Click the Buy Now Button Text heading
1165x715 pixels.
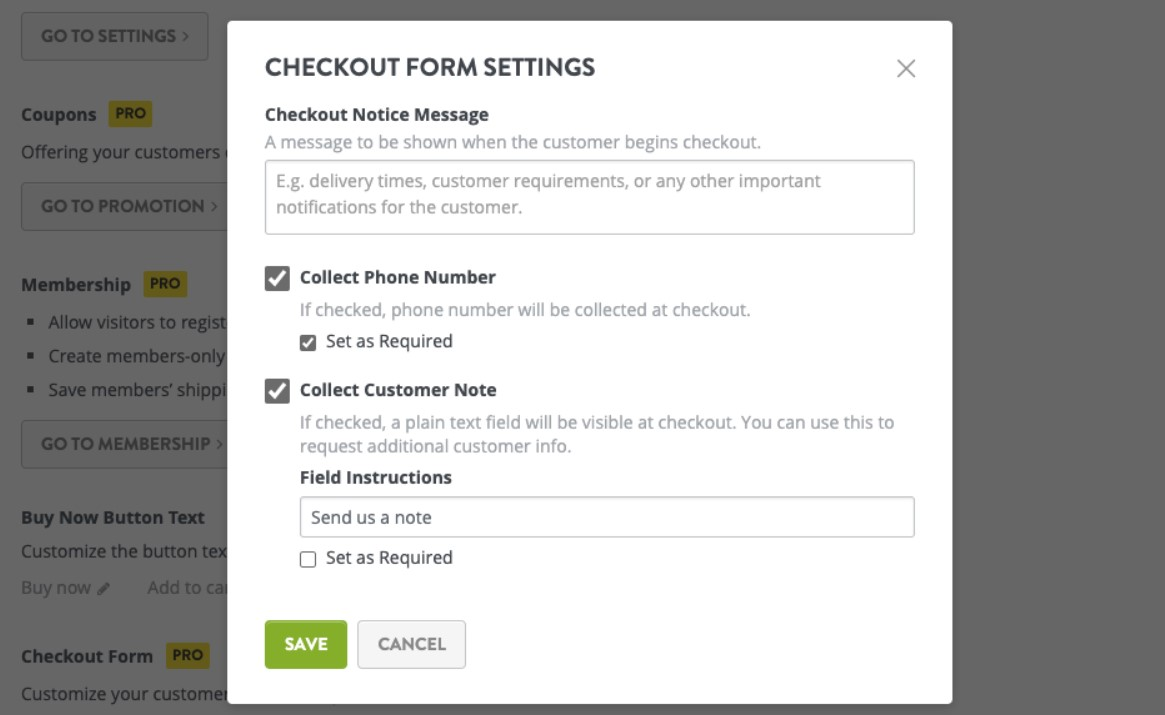click(x=112, y=518)
